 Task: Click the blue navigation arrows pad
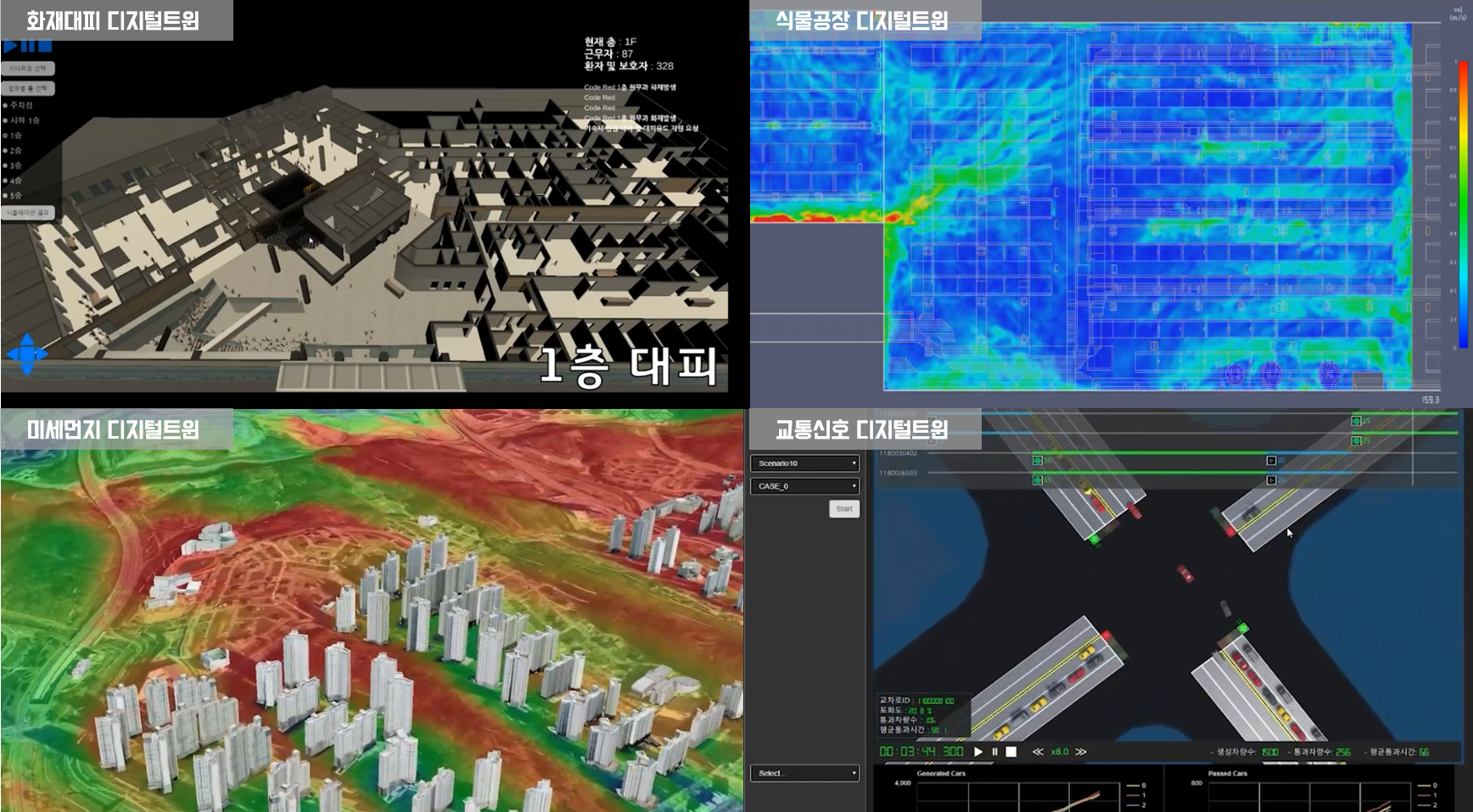pyautogui.click(x=27, y=354)
